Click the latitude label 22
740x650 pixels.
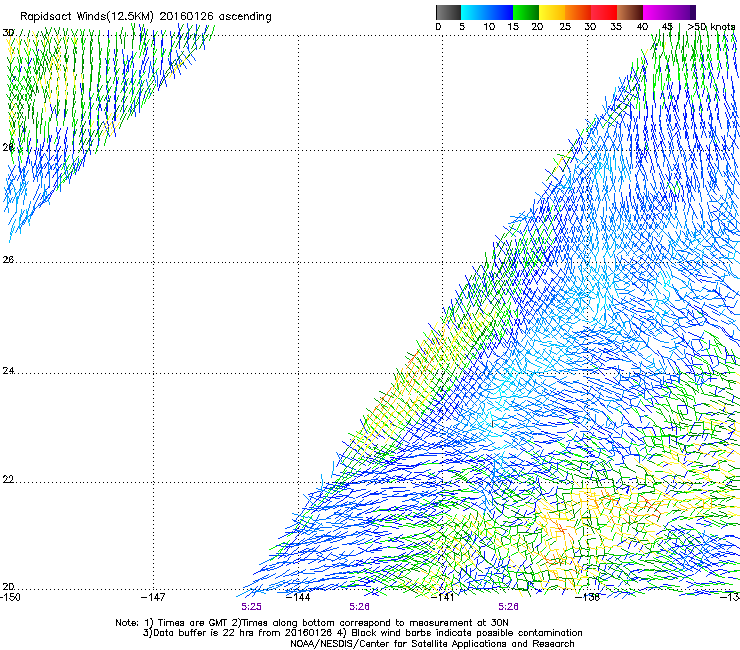tap(8, 480)
